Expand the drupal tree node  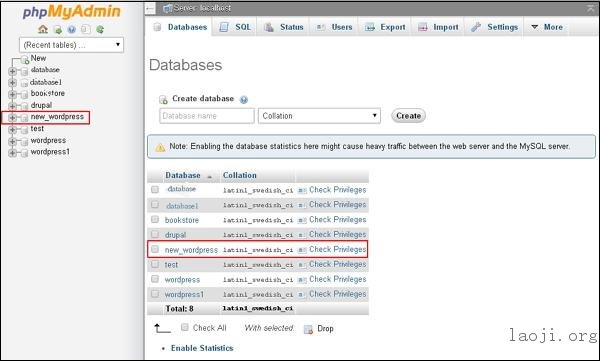pyautogui.click(x=12, y=106)
